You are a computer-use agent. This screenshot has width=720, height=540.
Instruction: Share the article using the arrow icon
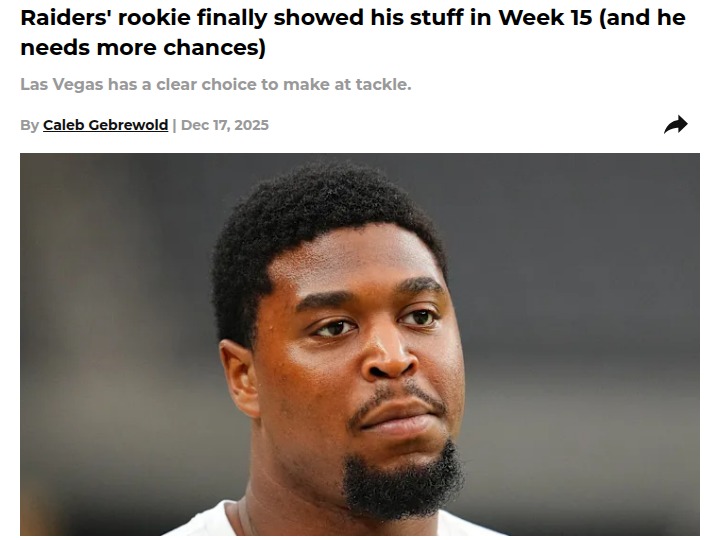click(675, 124)
